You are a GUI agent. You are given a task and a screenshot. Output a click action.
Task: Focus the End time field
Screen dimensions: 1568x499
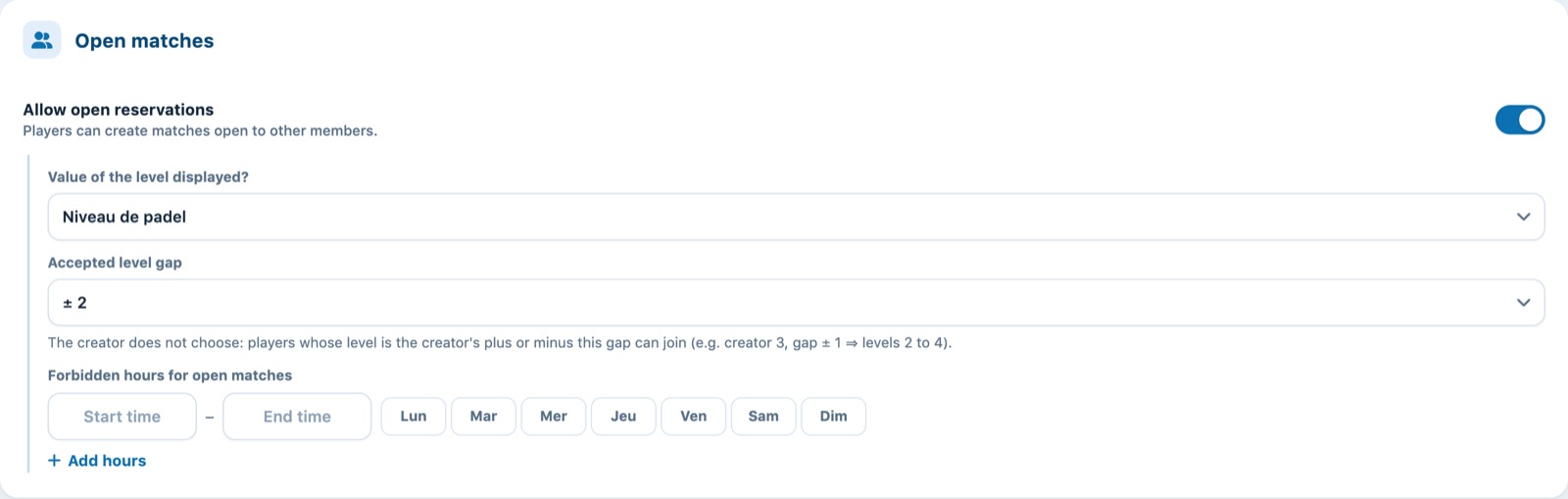297,417
